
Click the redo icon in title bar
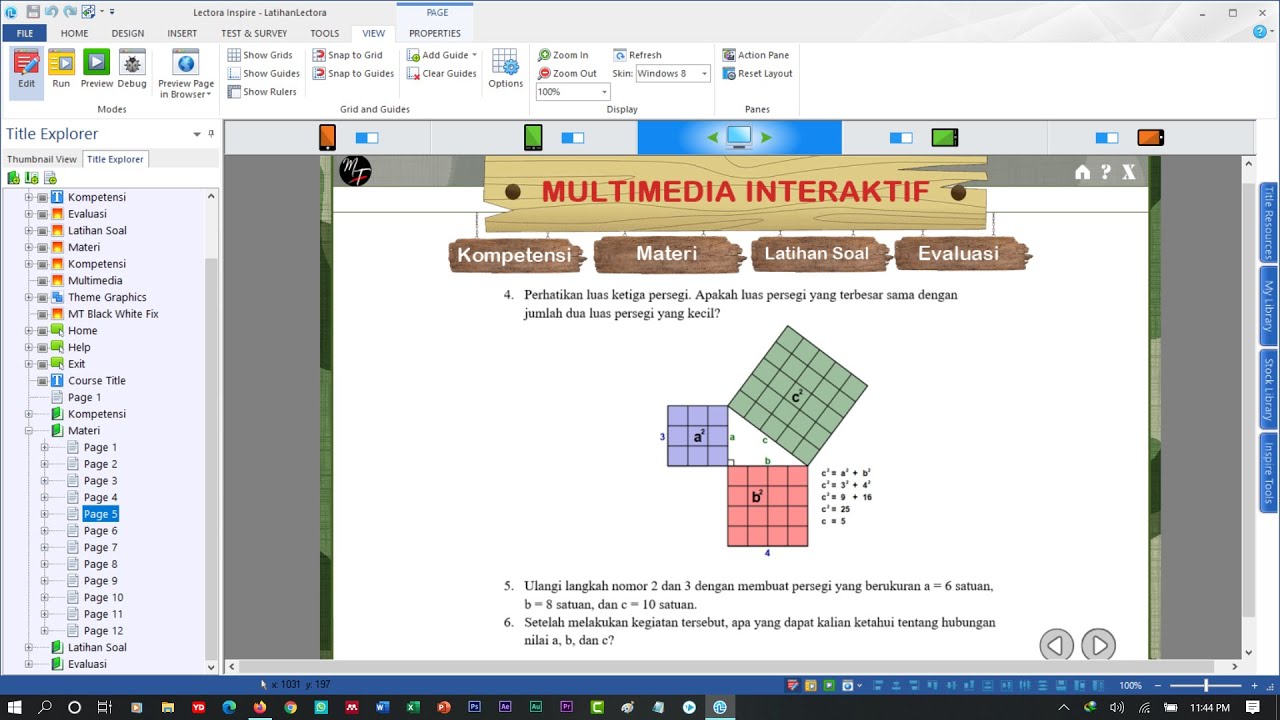tap(70, 12)
